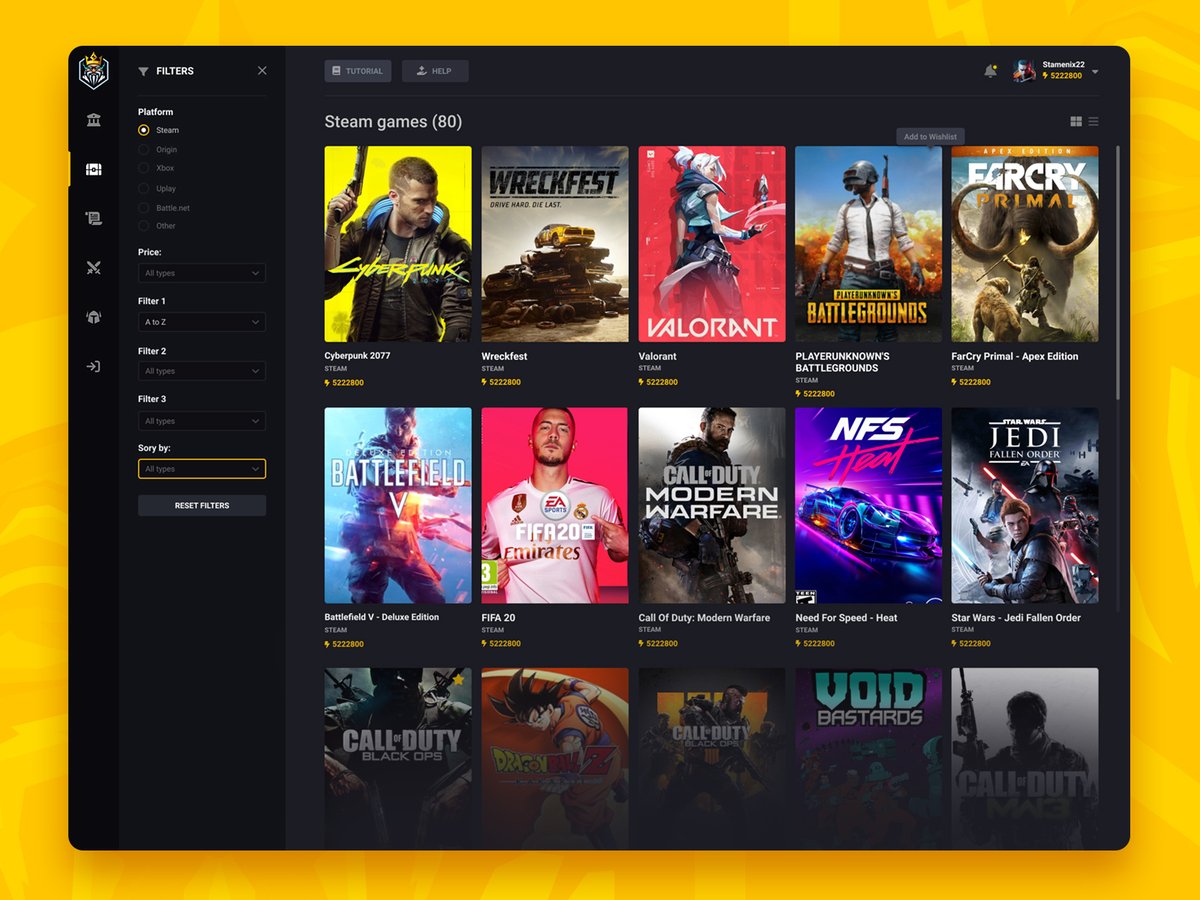Image resolution: width=1200 pixels, height=900 pixels.
Task: Choose the Xbox platform option
Action: point(141,169)
